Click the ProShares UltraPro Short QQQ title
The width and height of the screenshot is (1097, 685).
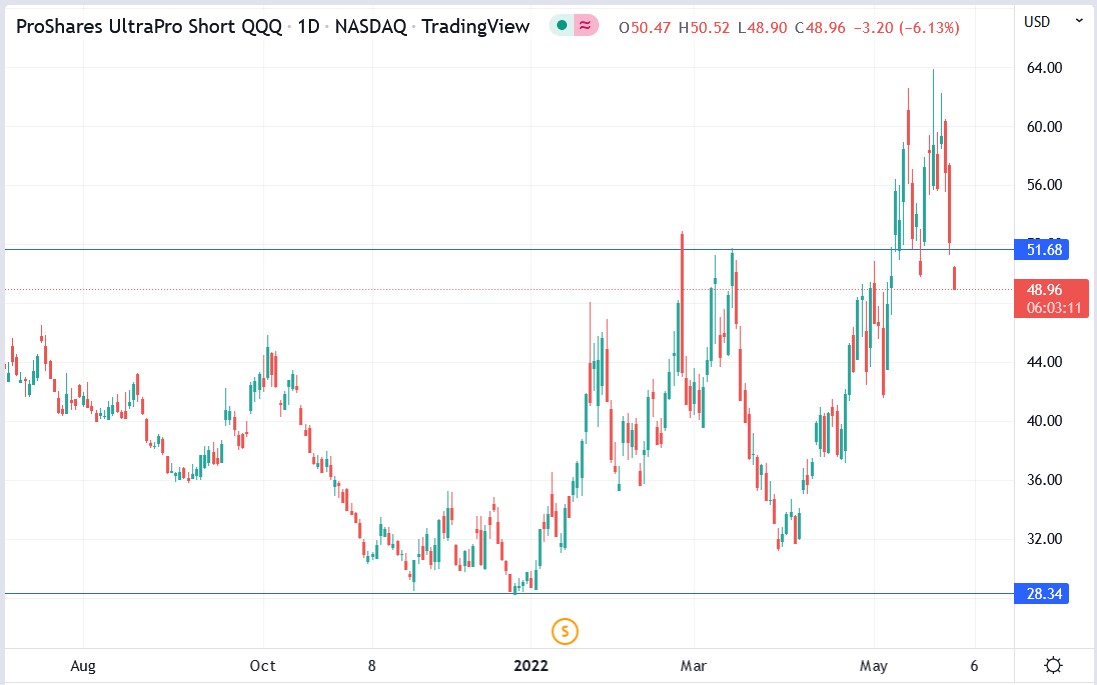(149, 27)
